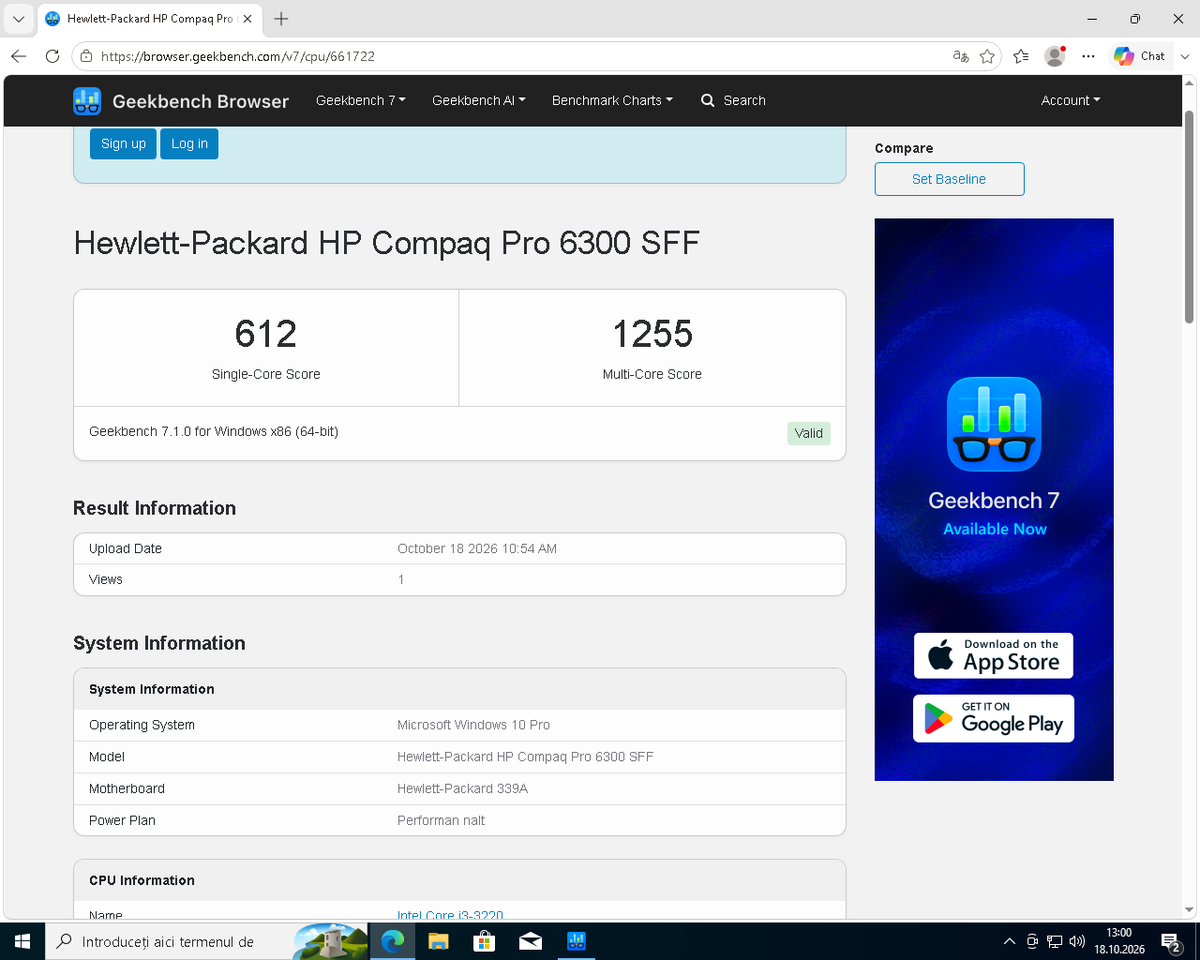This screenshot has width=1200, height=960.
Task: Open Edge settings and more menu
Action: 1088,57
